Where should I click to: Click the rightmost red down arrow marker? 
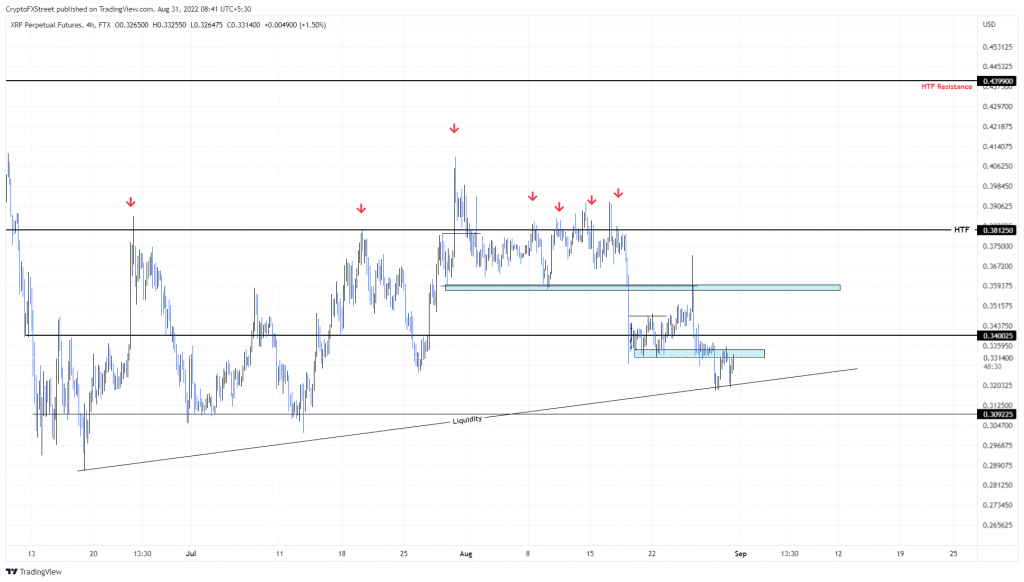(x=618, y=193)
